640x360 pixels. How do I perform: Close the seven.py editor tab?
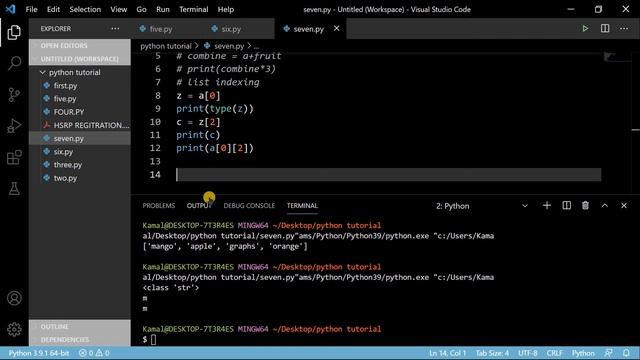click(x=336, y=29)
